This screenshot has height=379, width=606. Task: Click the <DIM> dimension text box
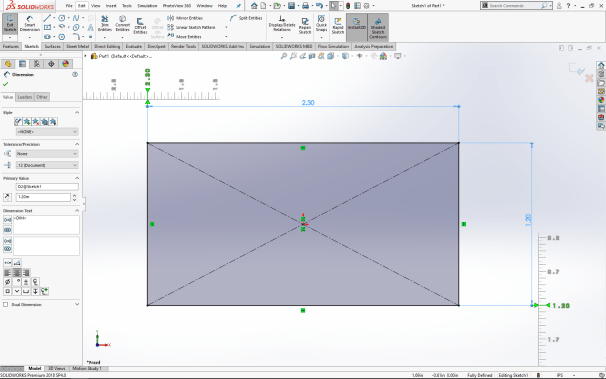pyautogui.click(x=46, y=225)
